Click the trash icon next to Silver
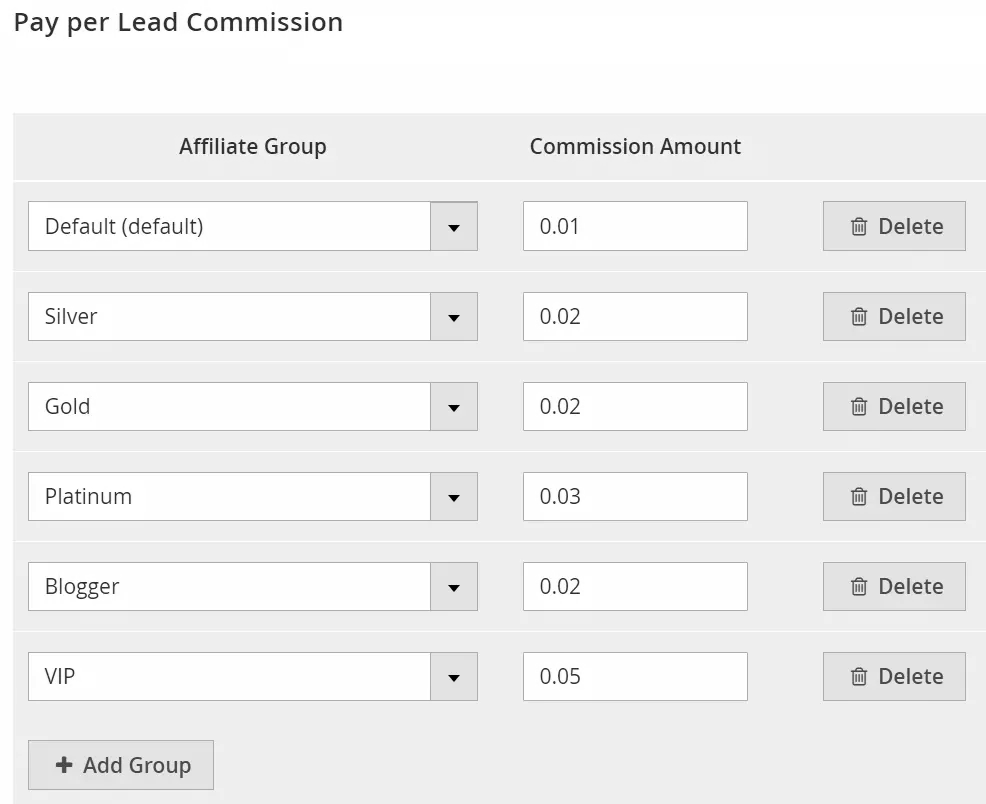This screenshot has height=804, width=986. 858,316
